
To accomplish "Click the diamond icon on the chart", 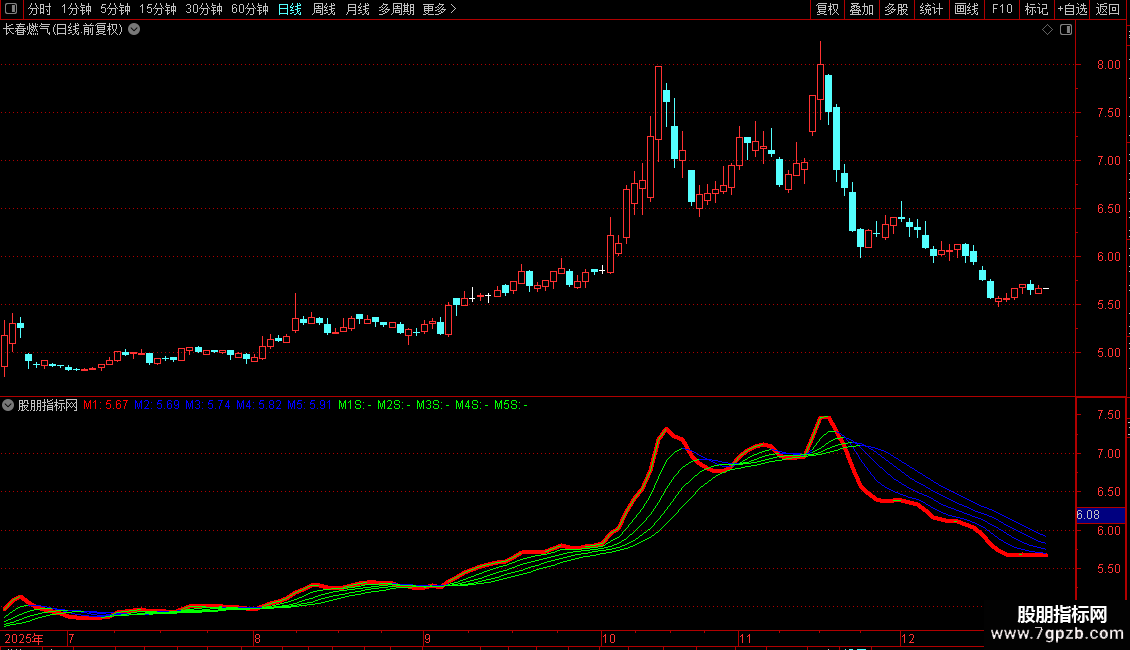I will click(1048, 30).
